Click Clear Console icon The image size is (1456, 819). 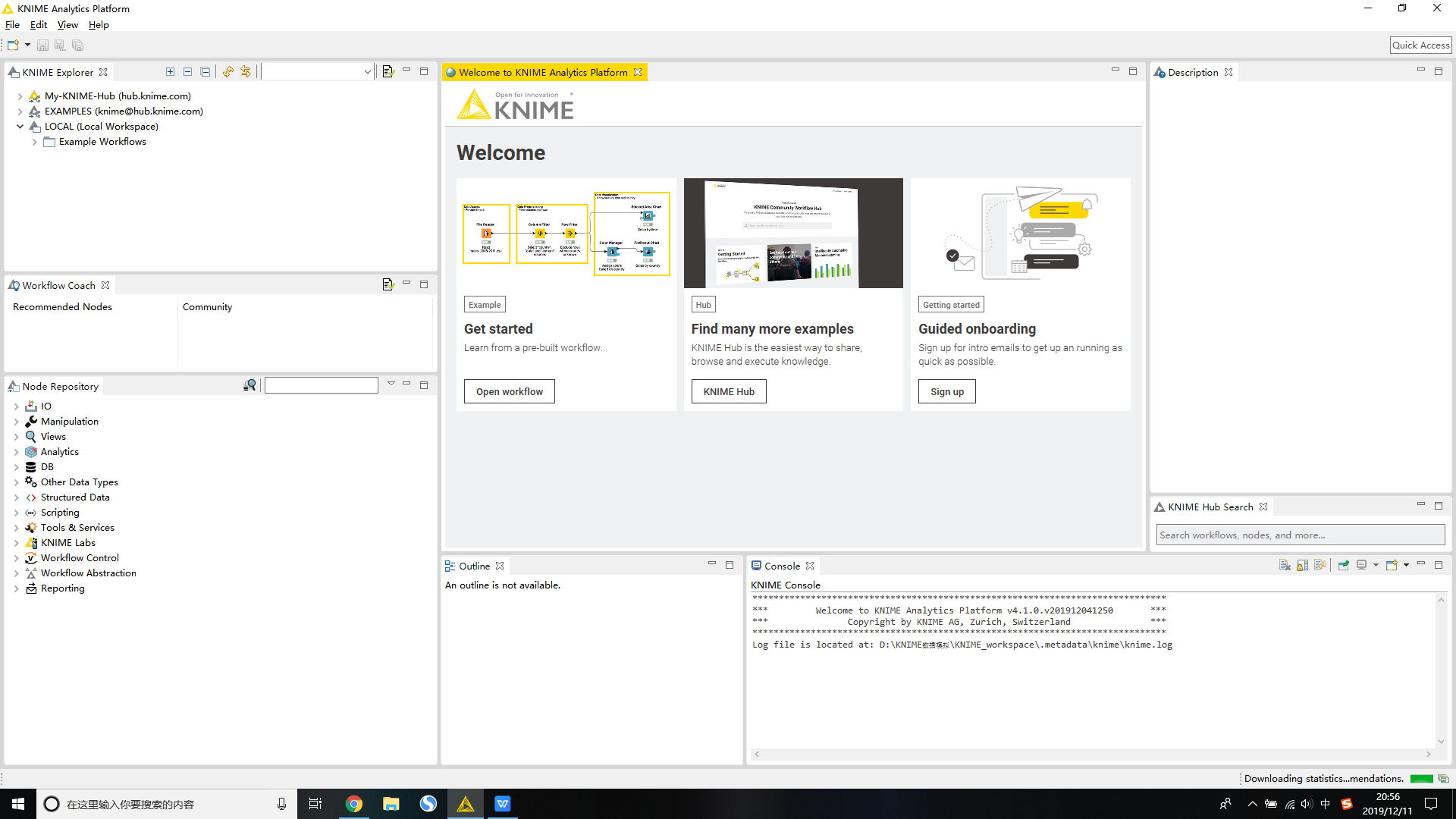[1285, 566]
